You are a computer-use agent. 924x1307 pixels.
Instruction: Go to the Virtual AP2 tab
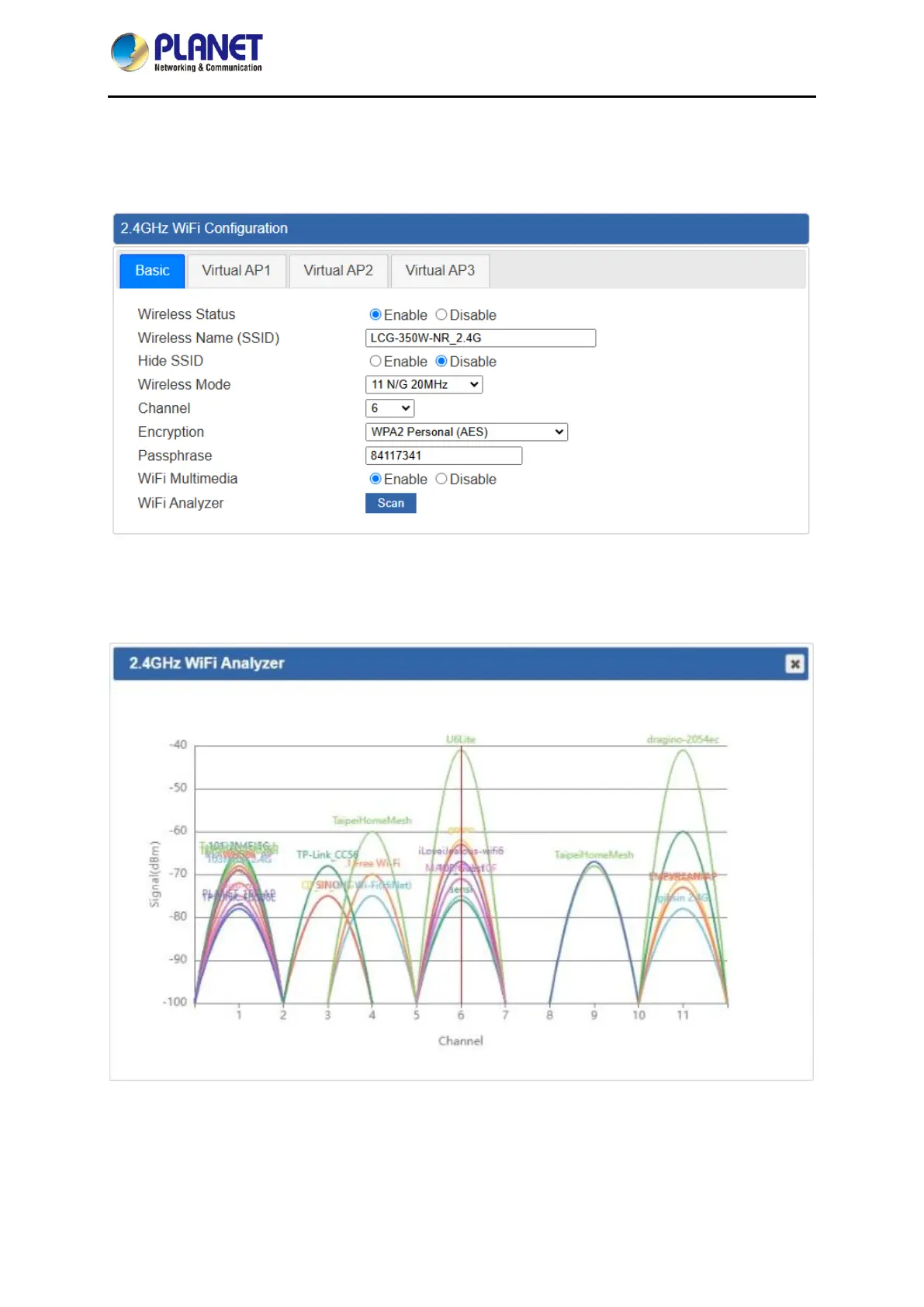[x=338, y=271]
